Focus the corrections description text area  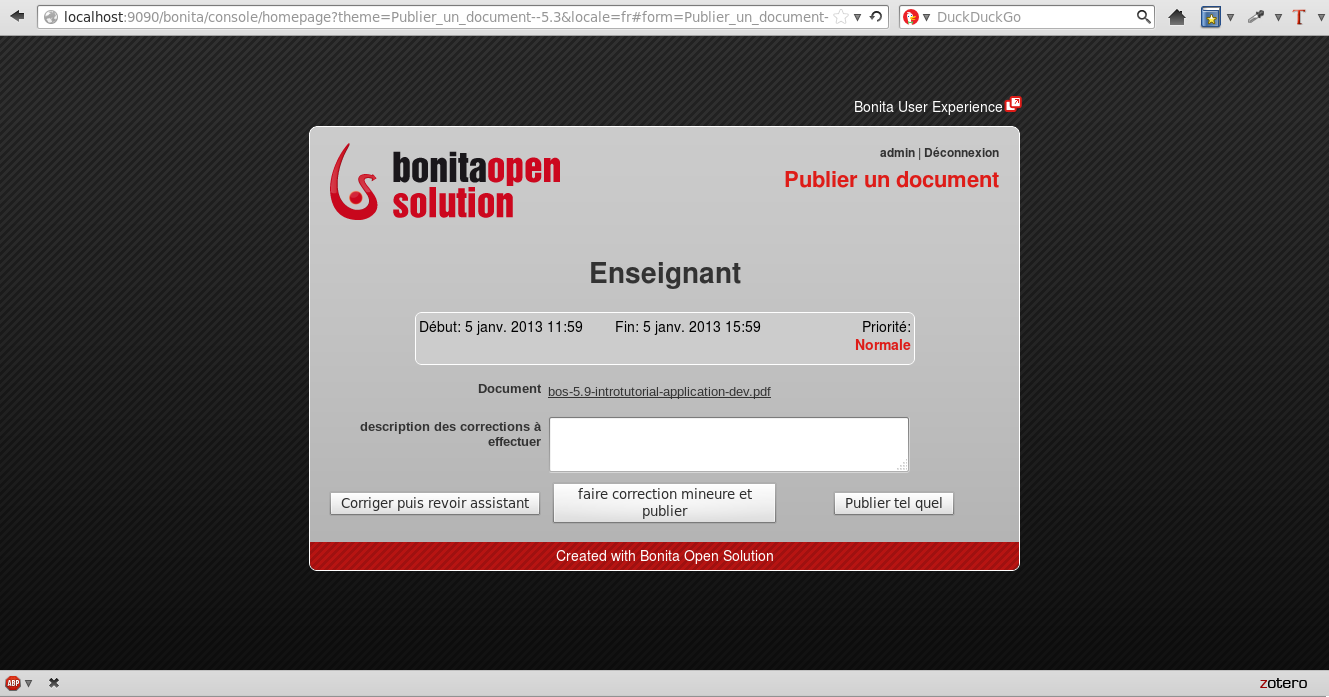(x=729, y=444)
